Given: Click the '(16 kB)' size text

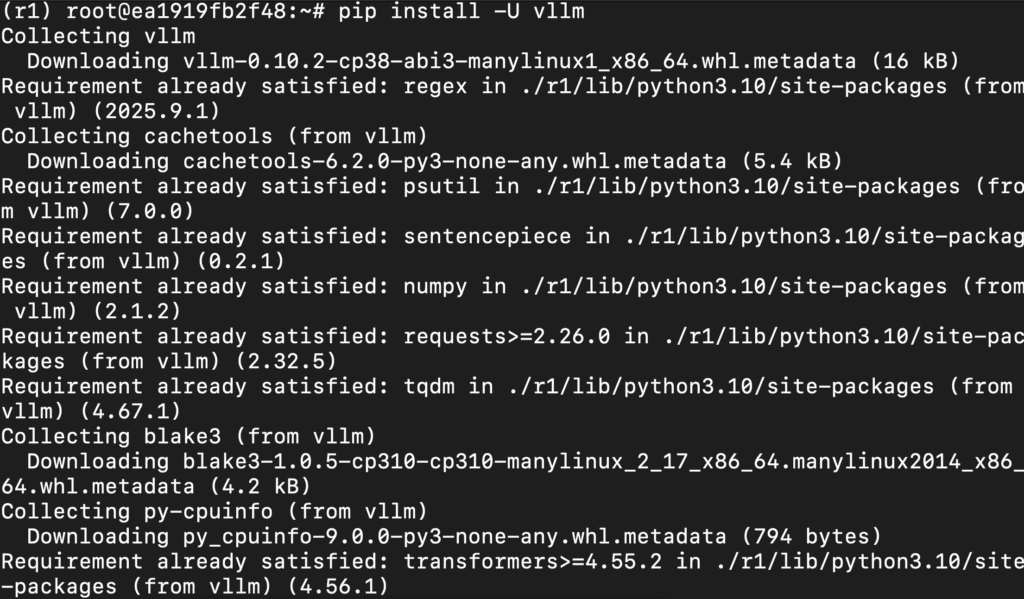Looking at the screenshot, I should tap(916, 61).
